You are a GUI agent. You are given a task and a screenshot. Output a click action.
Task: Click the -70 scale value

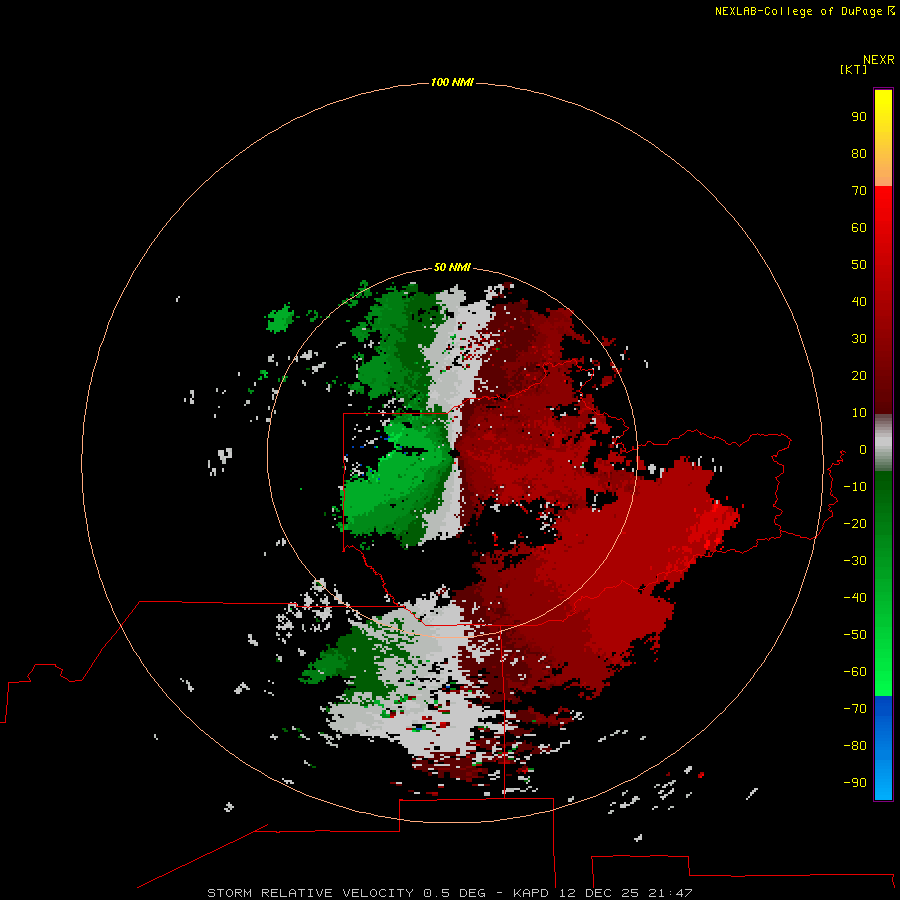(855, 709)
